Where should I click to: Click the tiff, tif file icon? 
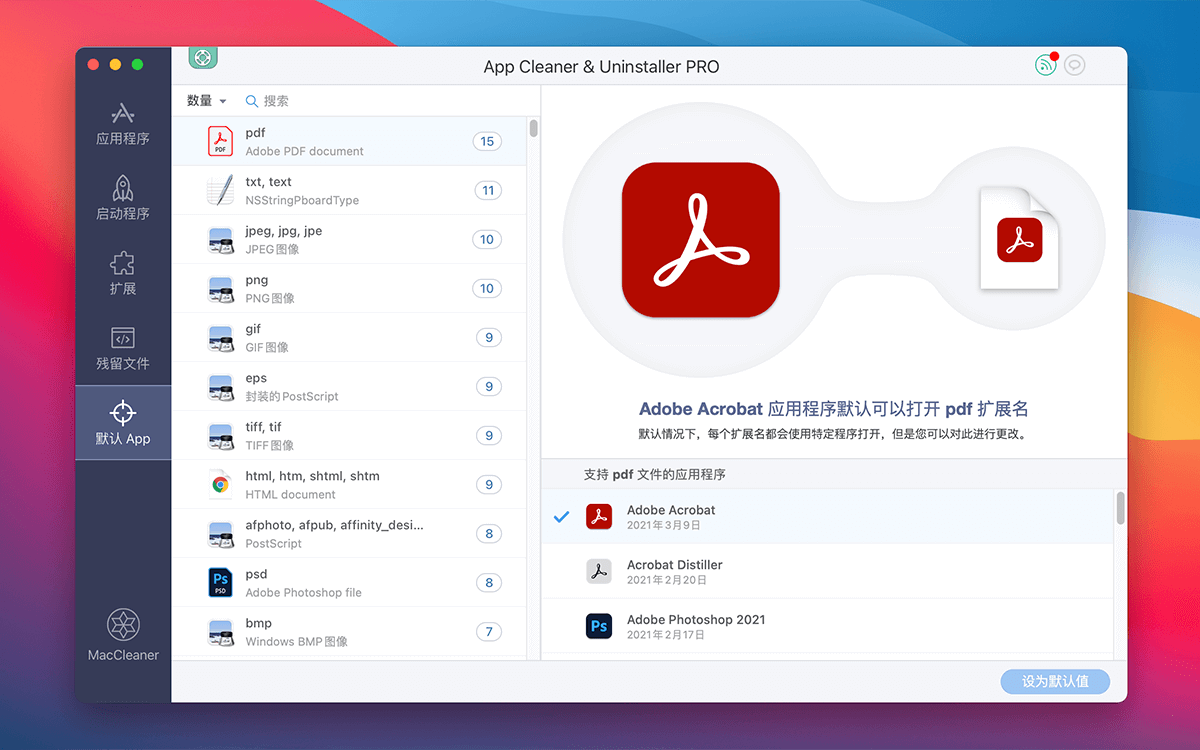point(220,435)
